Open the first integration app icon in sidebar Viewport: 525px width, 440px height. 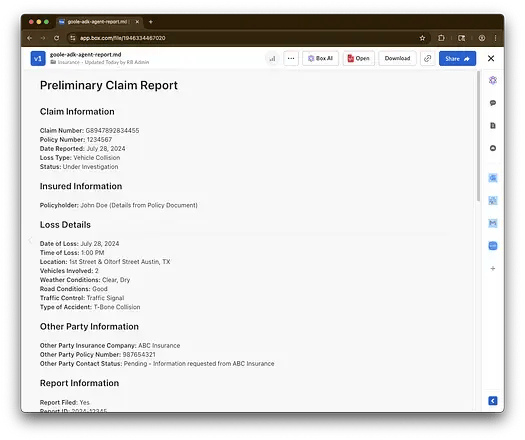coord(493,178)
